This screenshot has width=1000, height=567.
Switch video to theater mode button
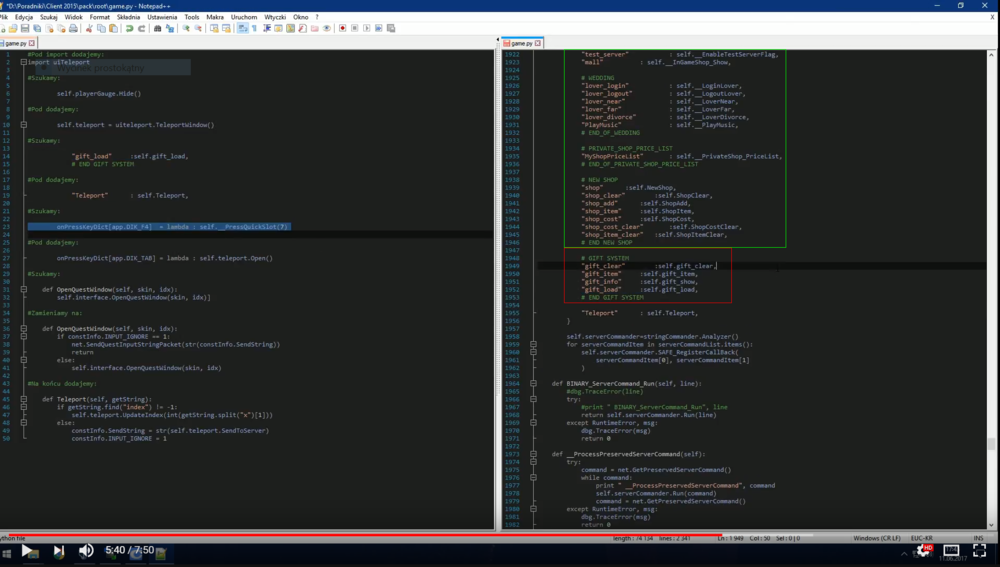tap(951, 550)
